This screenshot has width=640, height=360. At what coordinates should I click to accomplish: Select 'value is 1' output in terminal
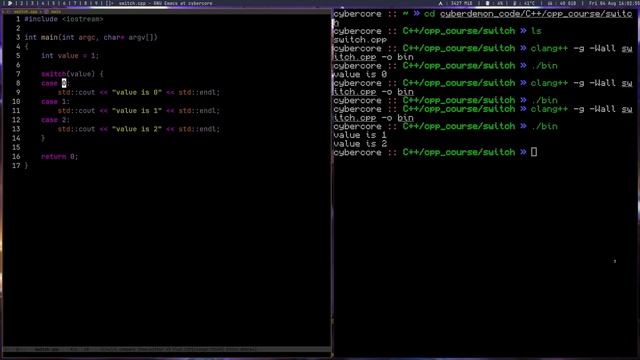360,135
